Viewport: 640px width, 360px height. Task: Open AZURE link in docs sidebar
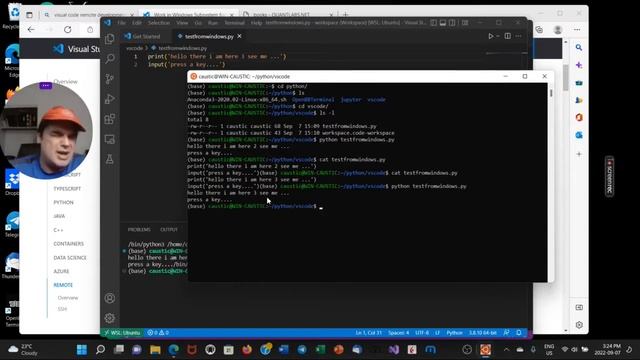(x=61, y=271)
